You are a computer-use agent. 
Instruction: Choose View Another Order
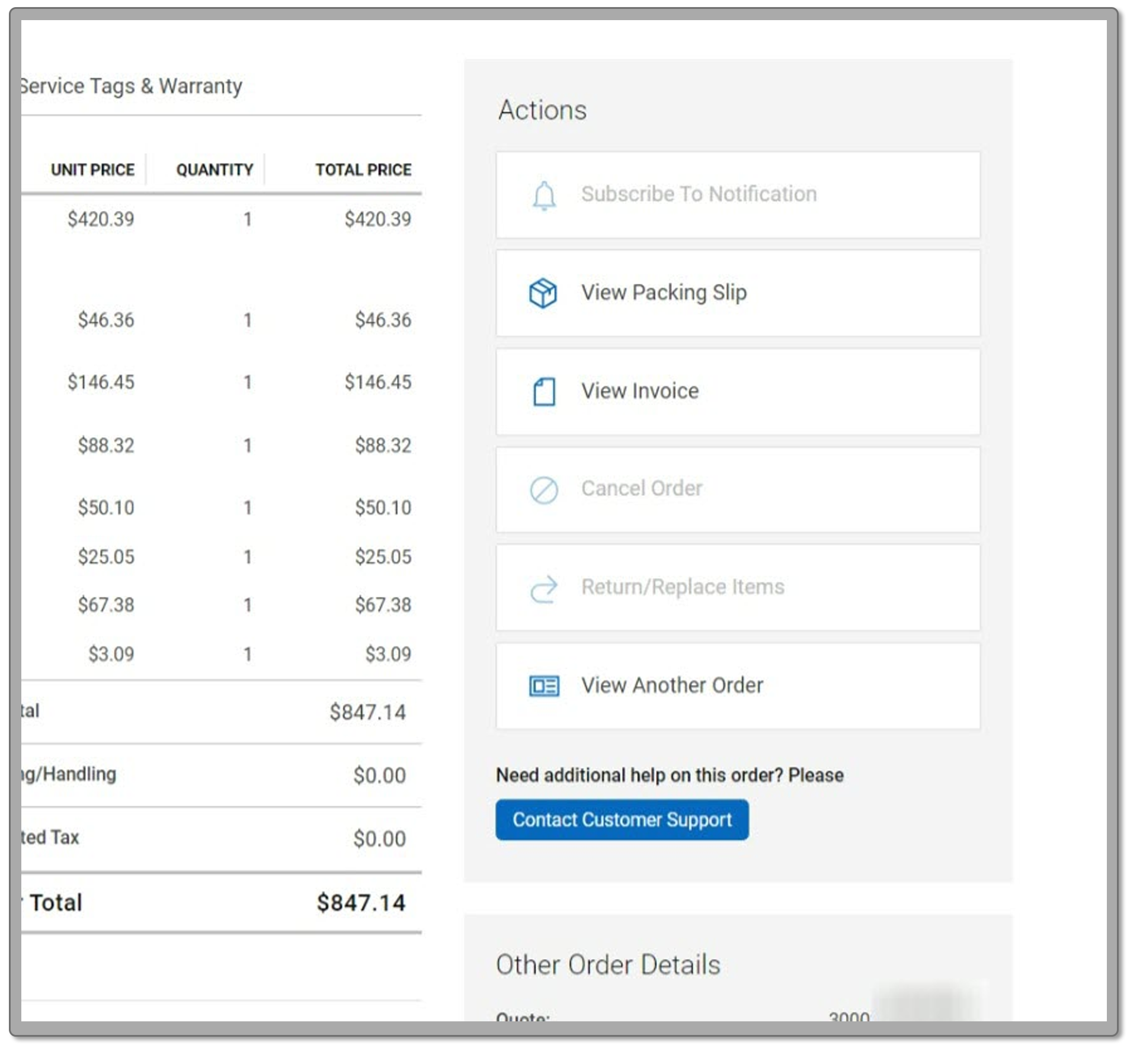click(738, 685)
